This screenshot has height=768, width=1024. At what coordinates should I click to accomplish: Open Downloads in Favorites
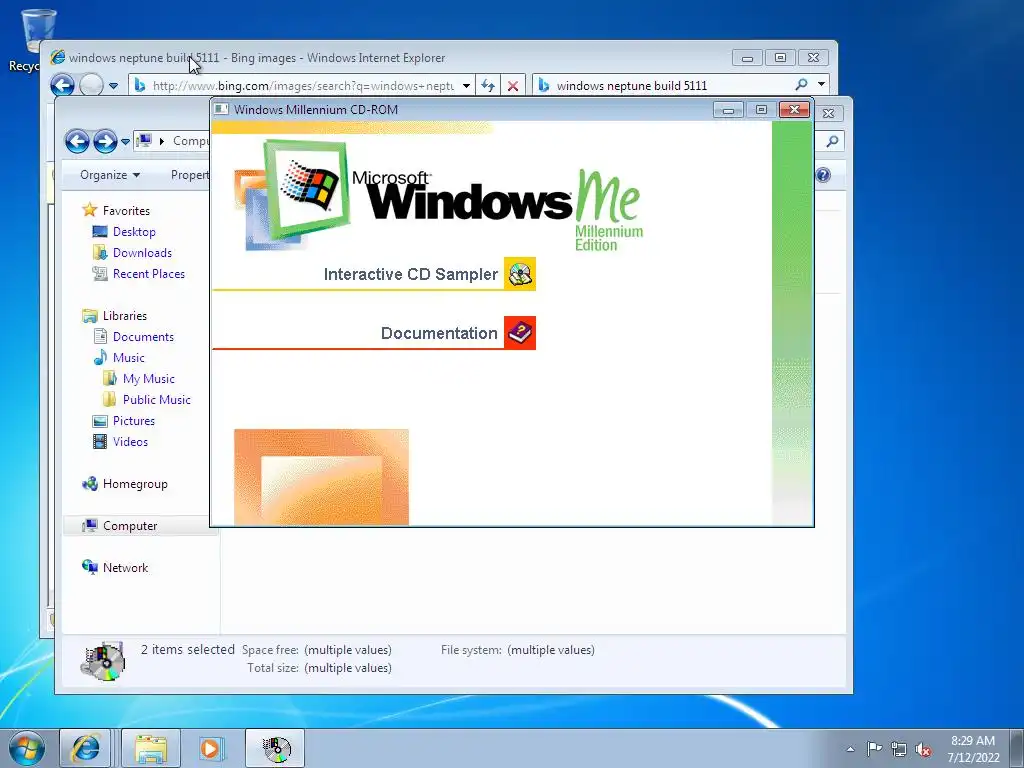[x=142, y=253]
